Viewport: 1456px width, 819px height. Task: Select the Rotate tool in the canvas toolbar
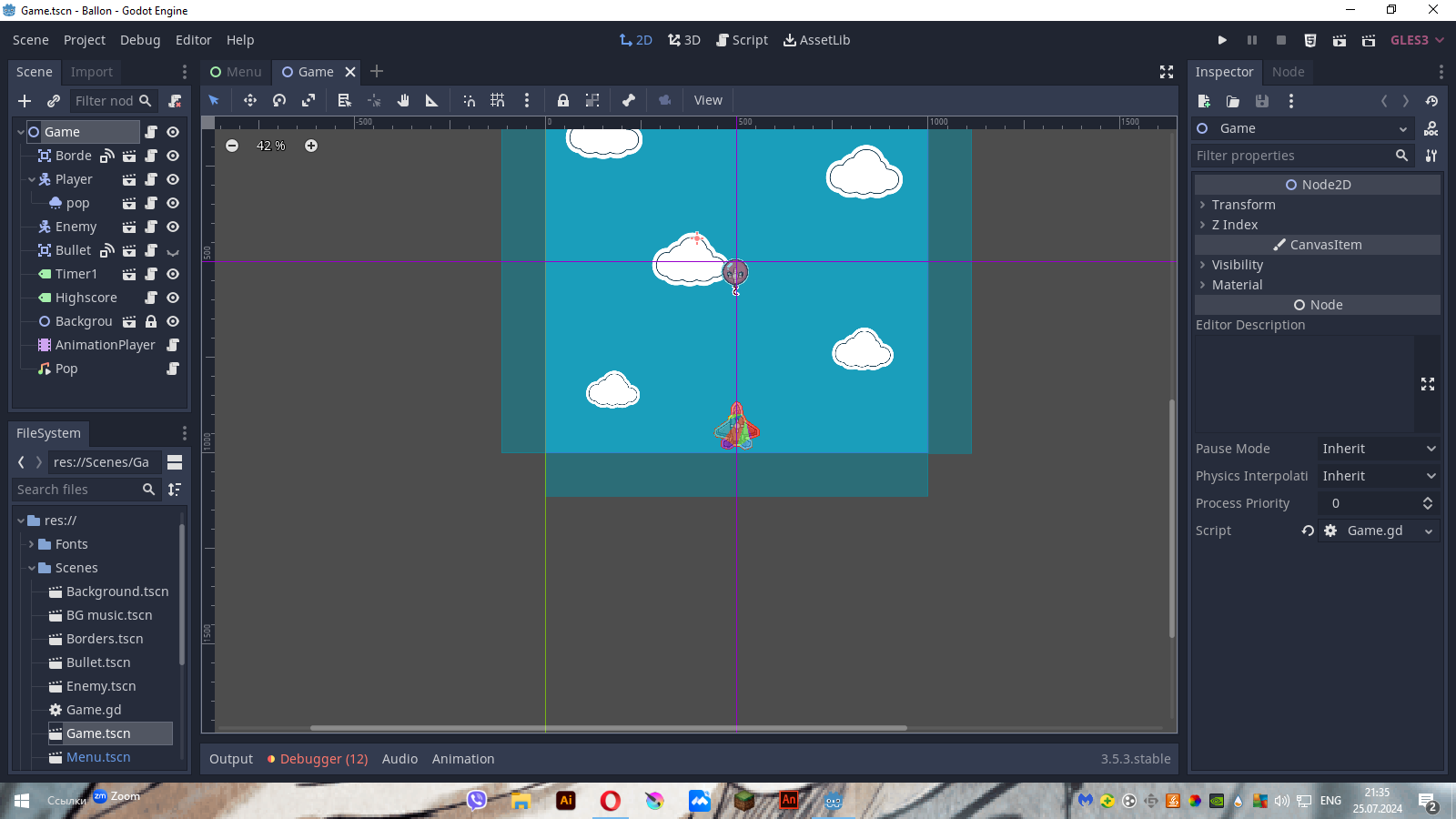[279, 100]
